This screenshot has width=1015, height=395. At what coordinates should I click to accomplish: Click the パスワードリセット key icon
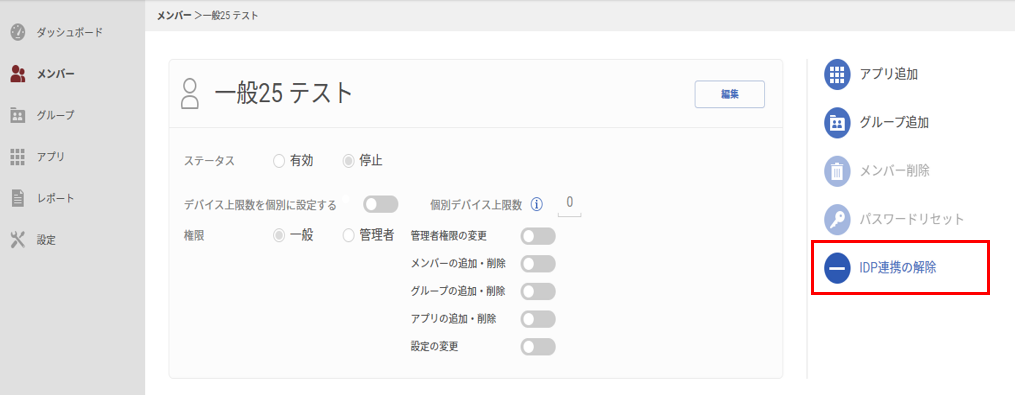point(836,220)
